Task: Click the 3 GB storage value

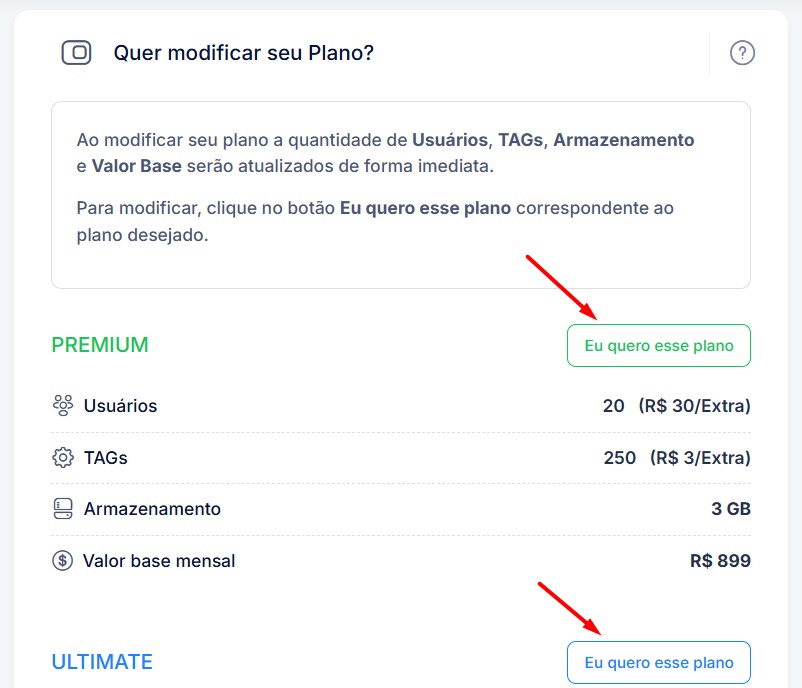Action: tap(731, 509)
